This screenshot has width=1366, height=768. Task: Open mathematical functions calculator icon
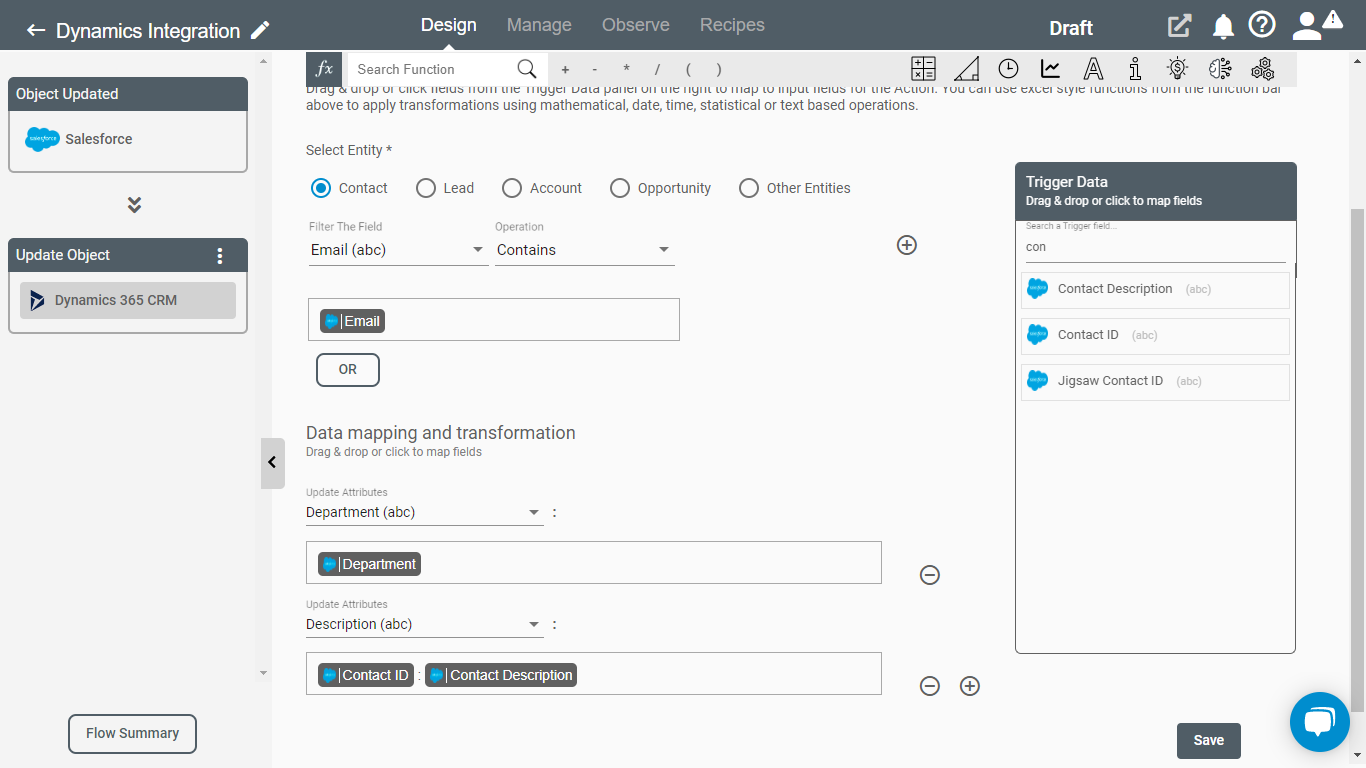click(x=923, y=68)
